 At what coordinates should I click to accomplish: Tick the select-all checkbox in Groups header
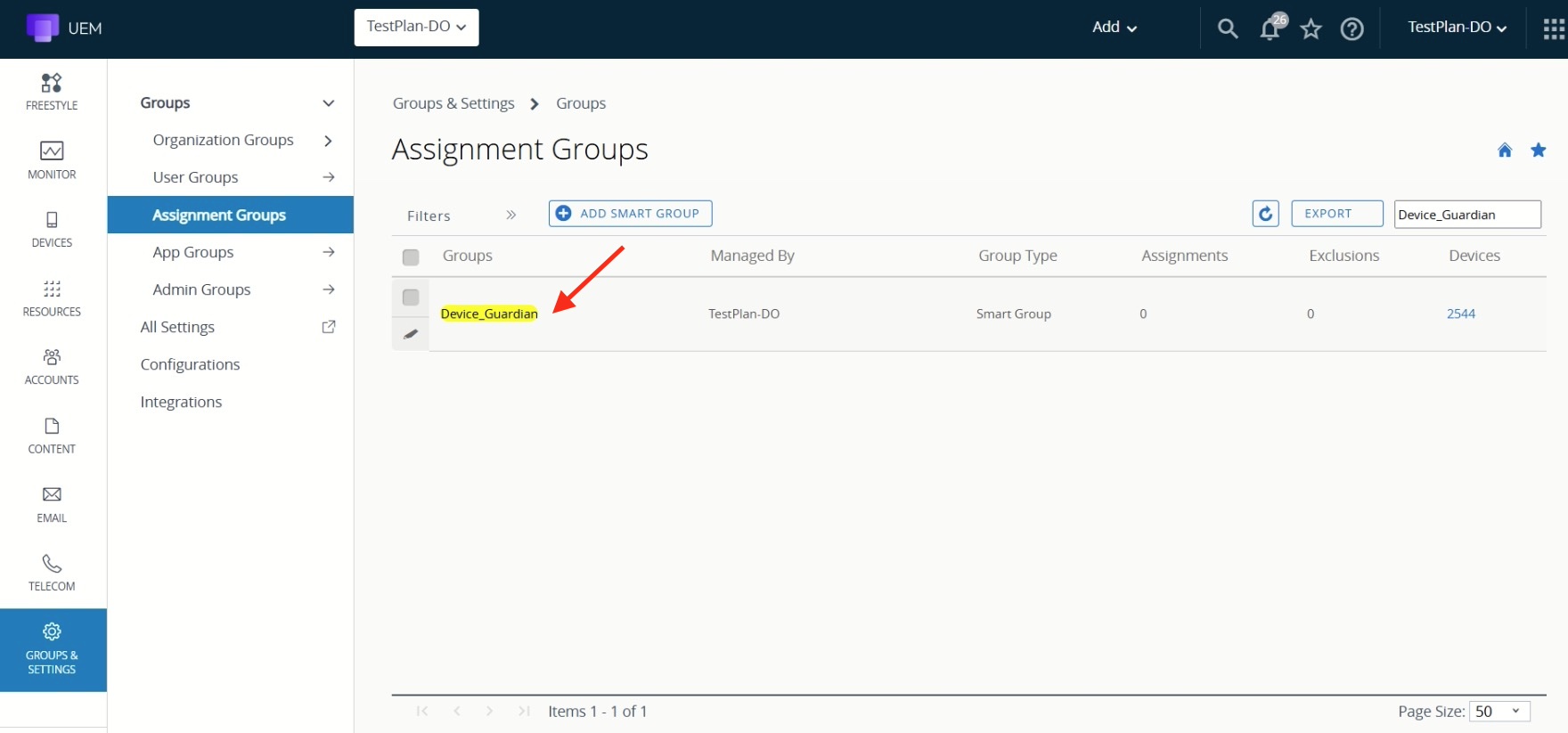[411, 257]
